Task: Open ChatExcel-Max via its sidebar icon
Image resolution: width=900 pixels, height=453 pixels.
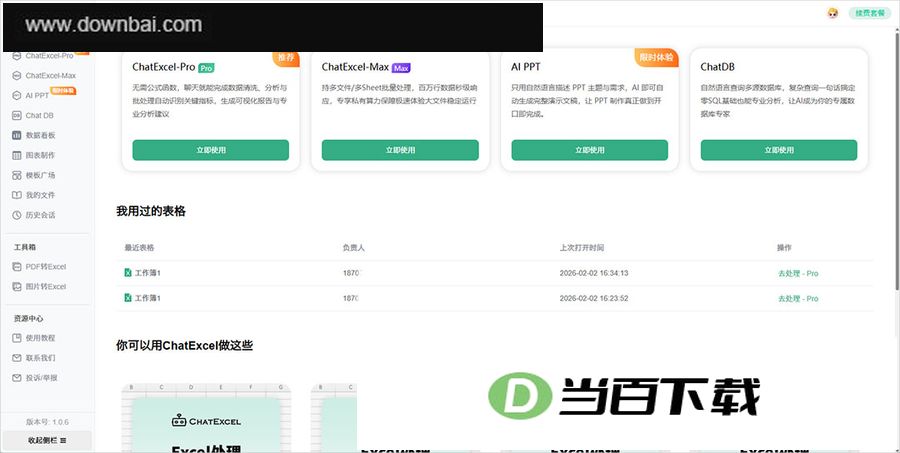Action: point(16,76)
